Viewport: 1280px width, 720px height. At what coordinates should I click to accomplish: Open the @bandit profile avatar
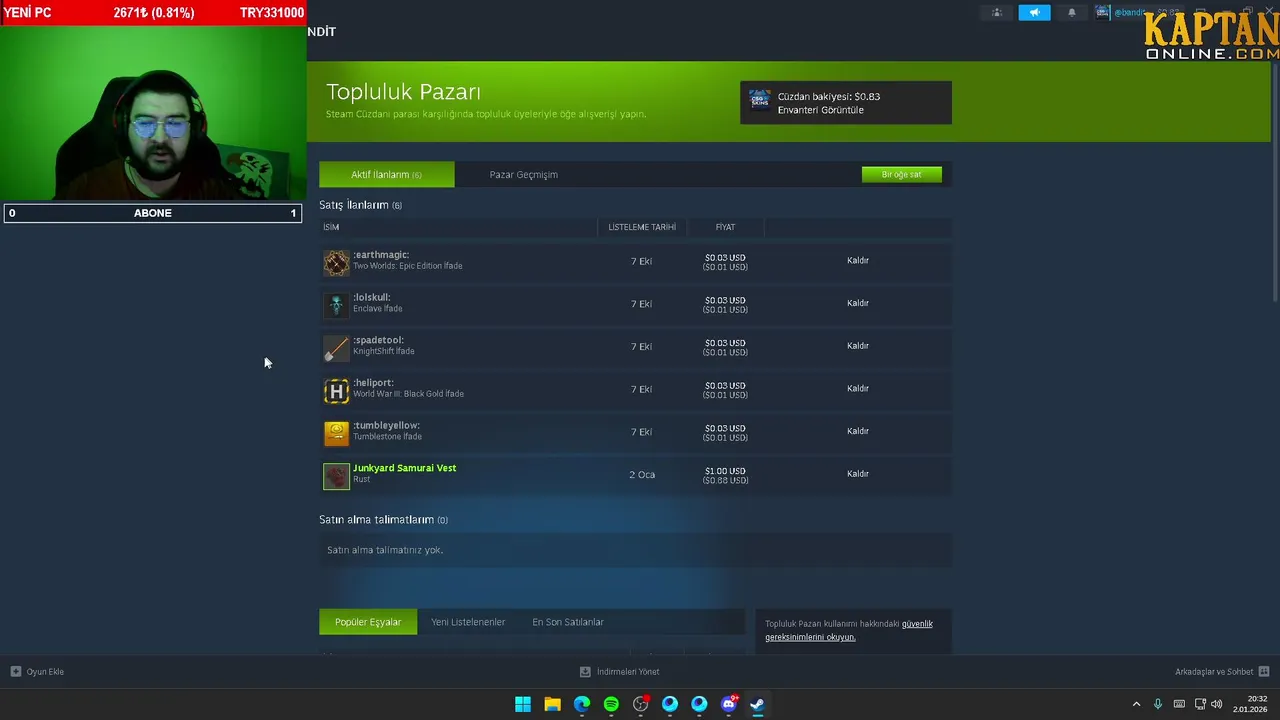pos(1102,13)
